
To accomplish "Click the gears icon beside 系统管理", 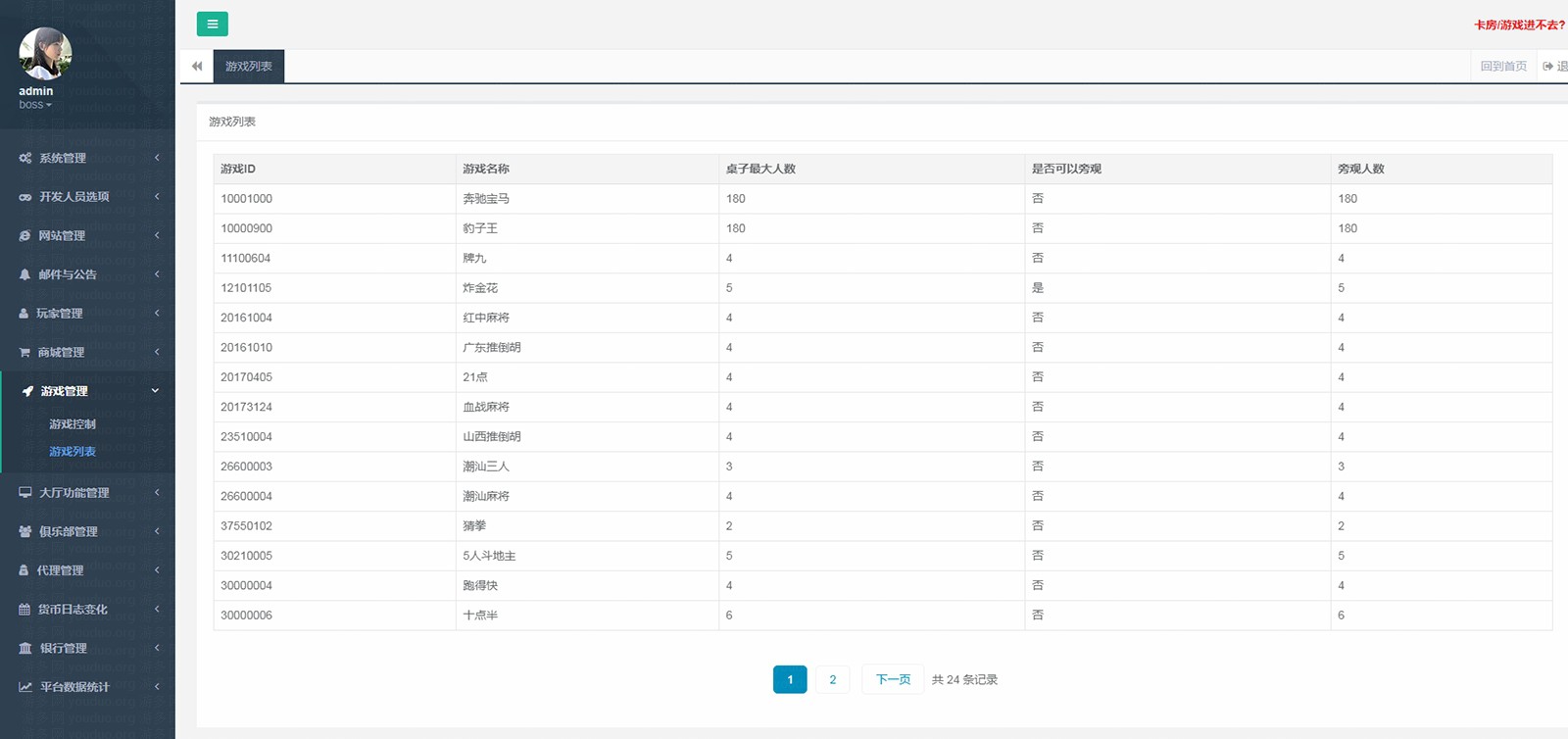I will click(25, 158).
